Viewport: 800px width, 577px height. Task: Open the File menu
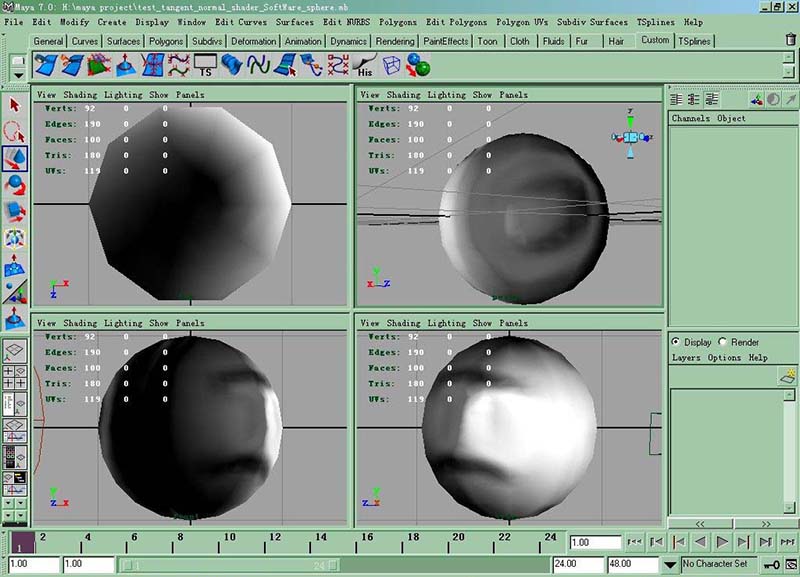13,22
